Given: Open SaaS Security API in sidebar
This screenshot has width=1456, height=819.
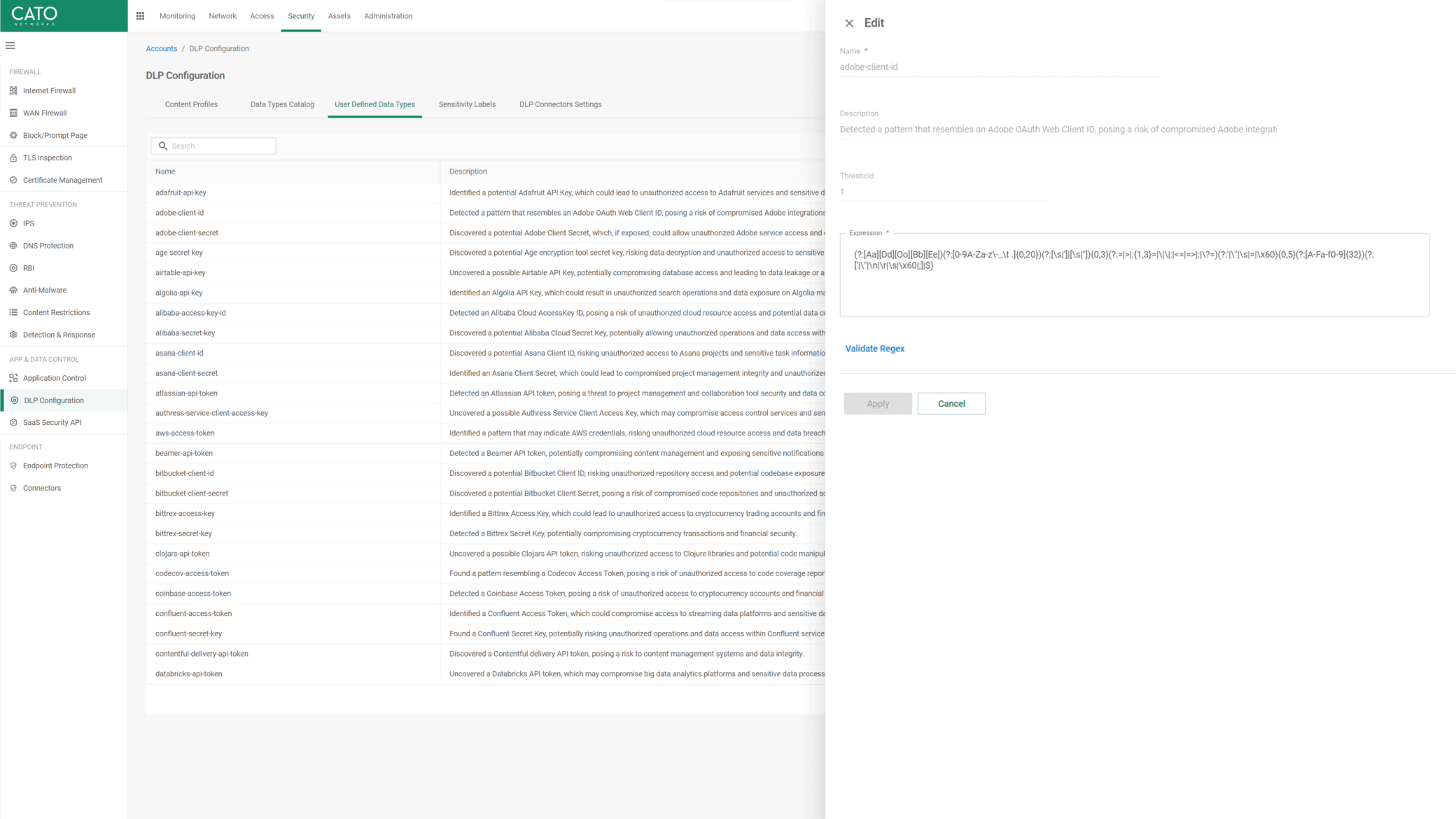Looking at the screenshot, I should click(52, 422).
